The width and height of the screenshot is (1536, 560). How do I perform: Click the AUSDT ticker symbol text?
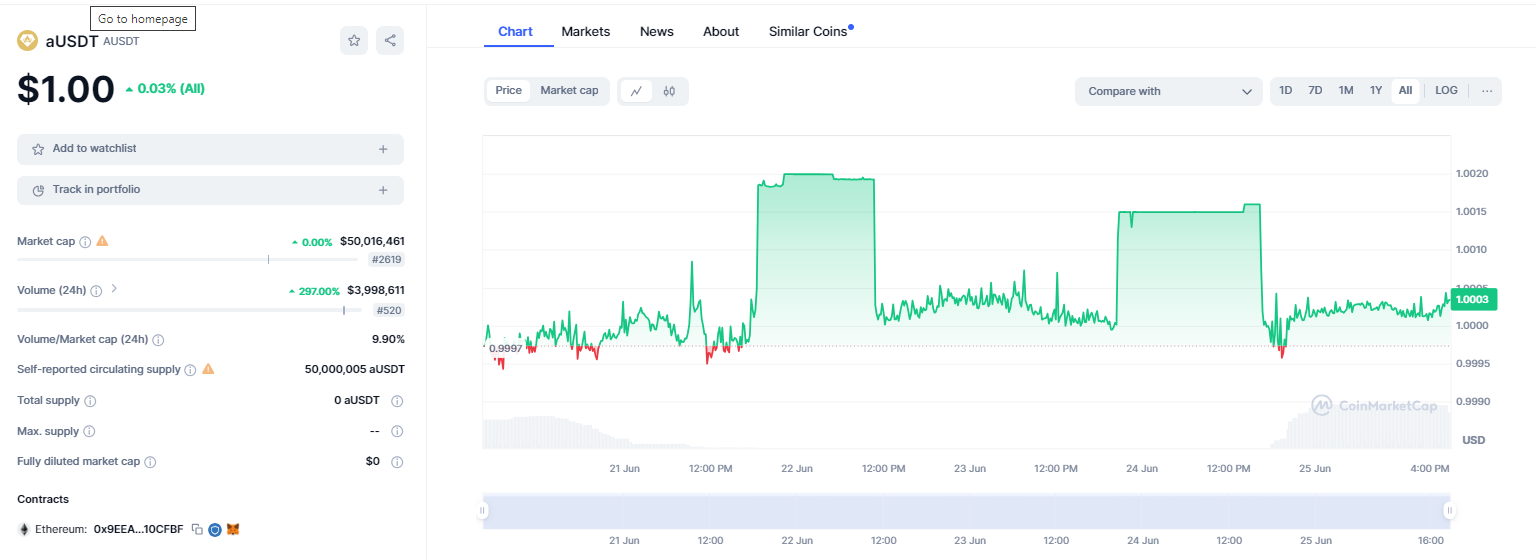click(122, 42)
